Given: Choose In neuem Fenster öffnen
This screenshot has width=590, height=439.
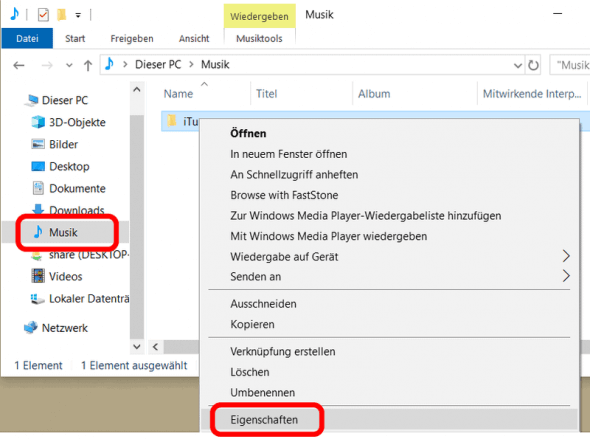Looking at the screenshot, I should click(289, 154).
